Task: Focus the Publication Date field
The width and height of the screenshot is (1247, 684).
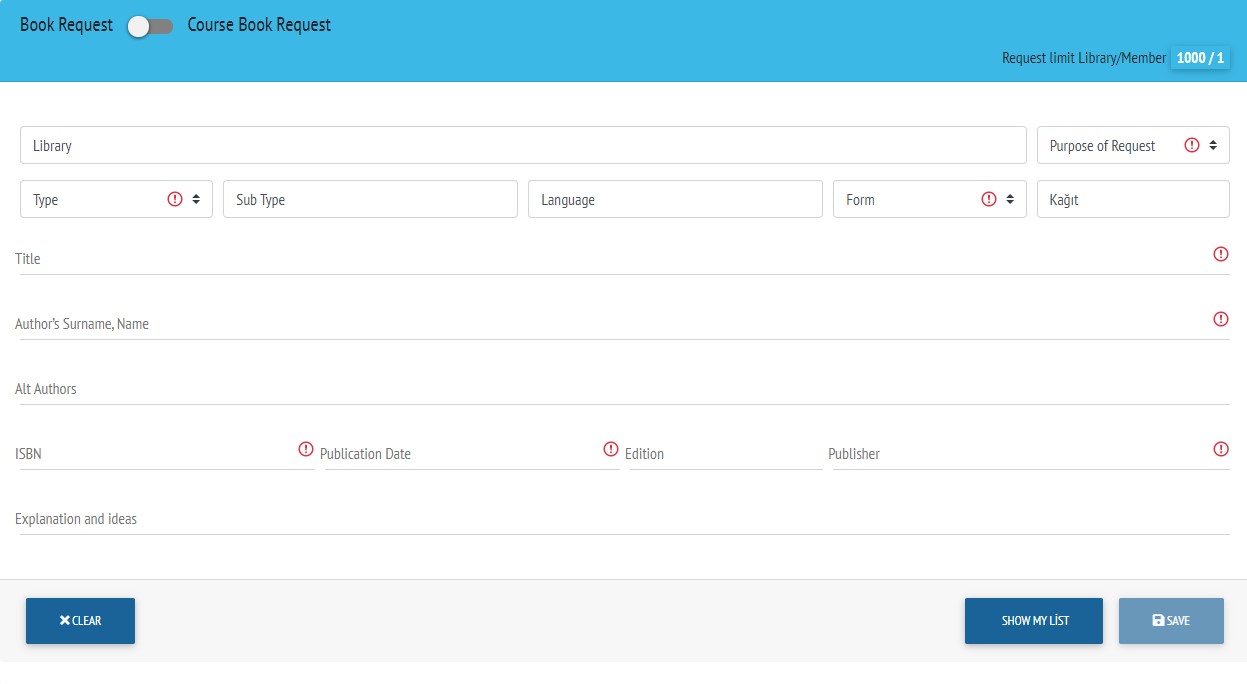Action: (x=472, y=453)
